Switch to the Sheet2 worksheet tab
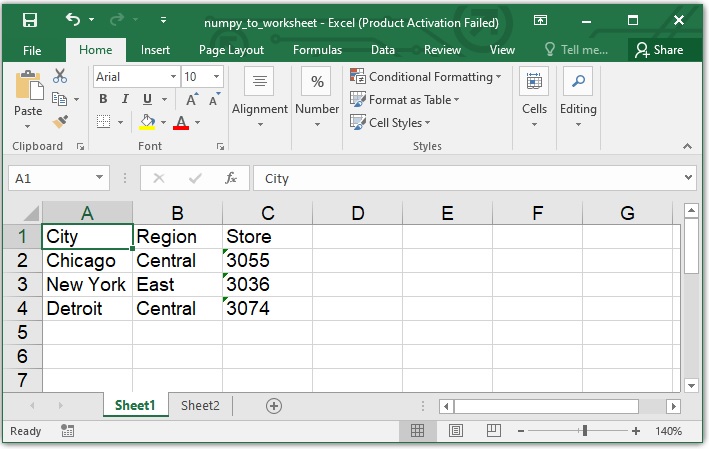The image size is (709, 449). (200, 405)
